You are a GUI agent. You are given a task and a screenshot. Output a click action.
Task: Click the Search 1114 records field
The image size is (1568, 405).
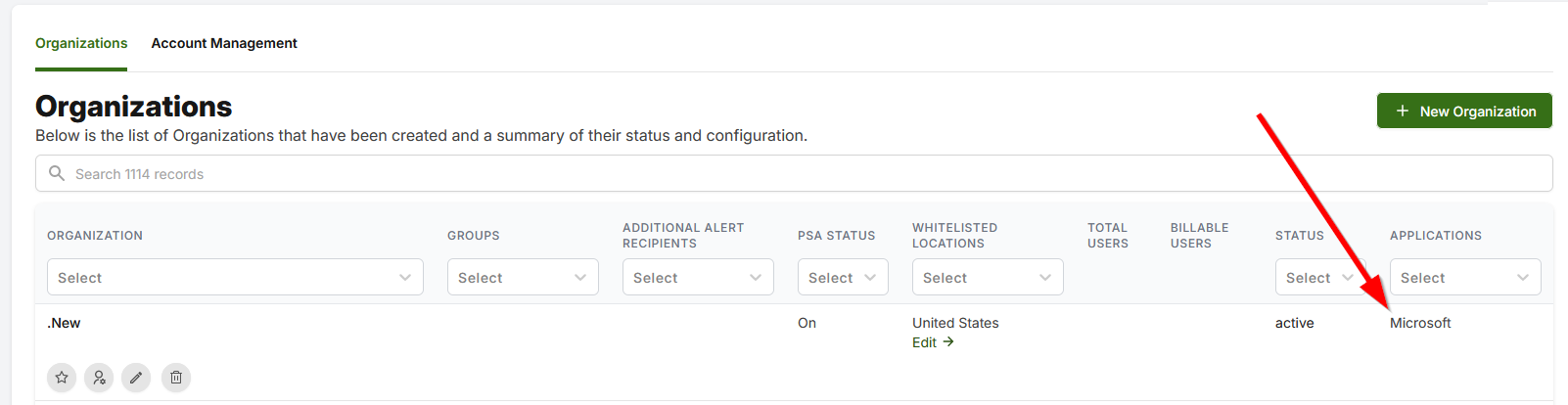pyautogui.click(x=794, y=173)
